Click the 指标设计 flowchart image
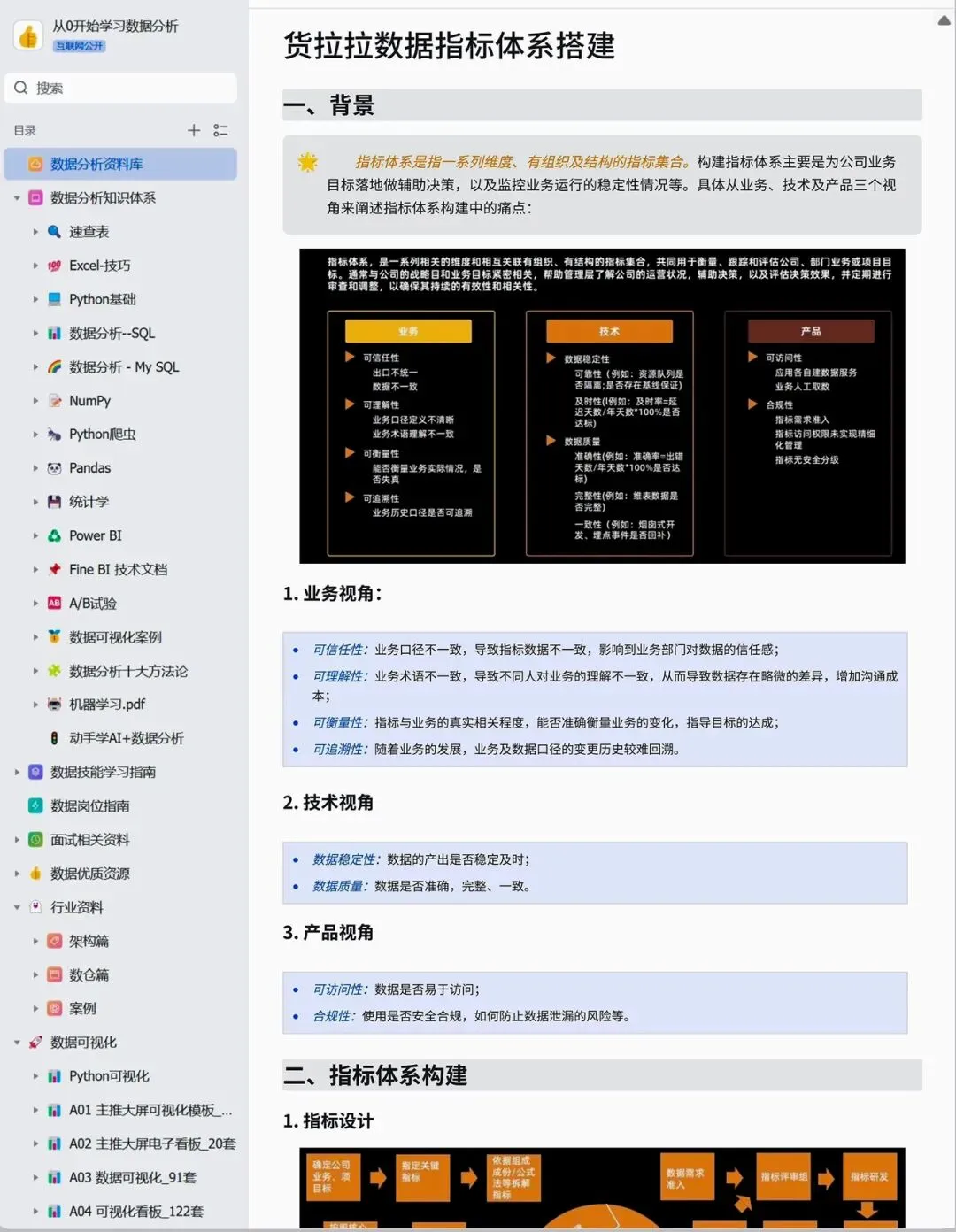This screenshot has width=956, height=1232. pos(602,1188)
